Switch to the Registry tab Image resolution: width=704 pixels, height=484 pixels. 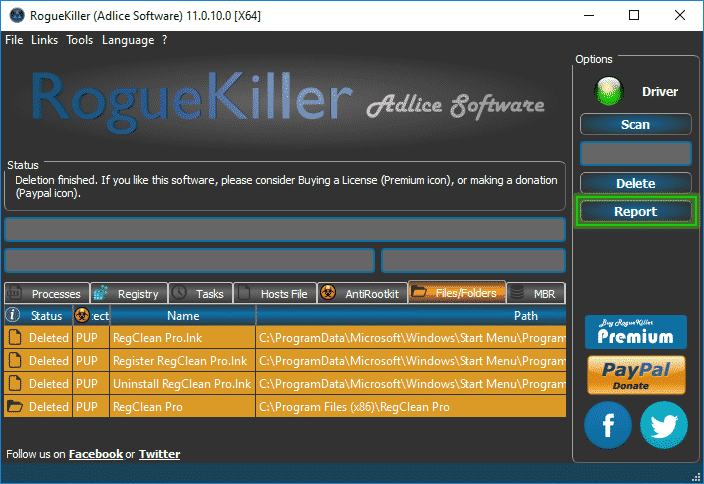127,294
